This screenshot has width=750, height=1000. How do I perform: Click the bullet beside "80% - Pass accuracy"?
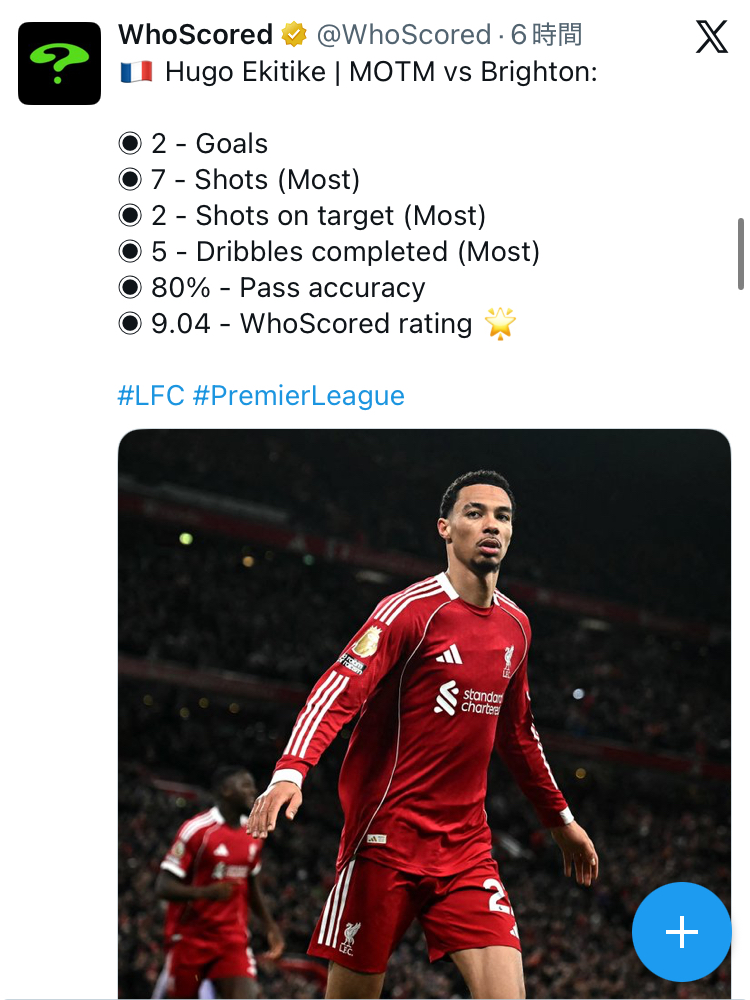click(130, 288)
